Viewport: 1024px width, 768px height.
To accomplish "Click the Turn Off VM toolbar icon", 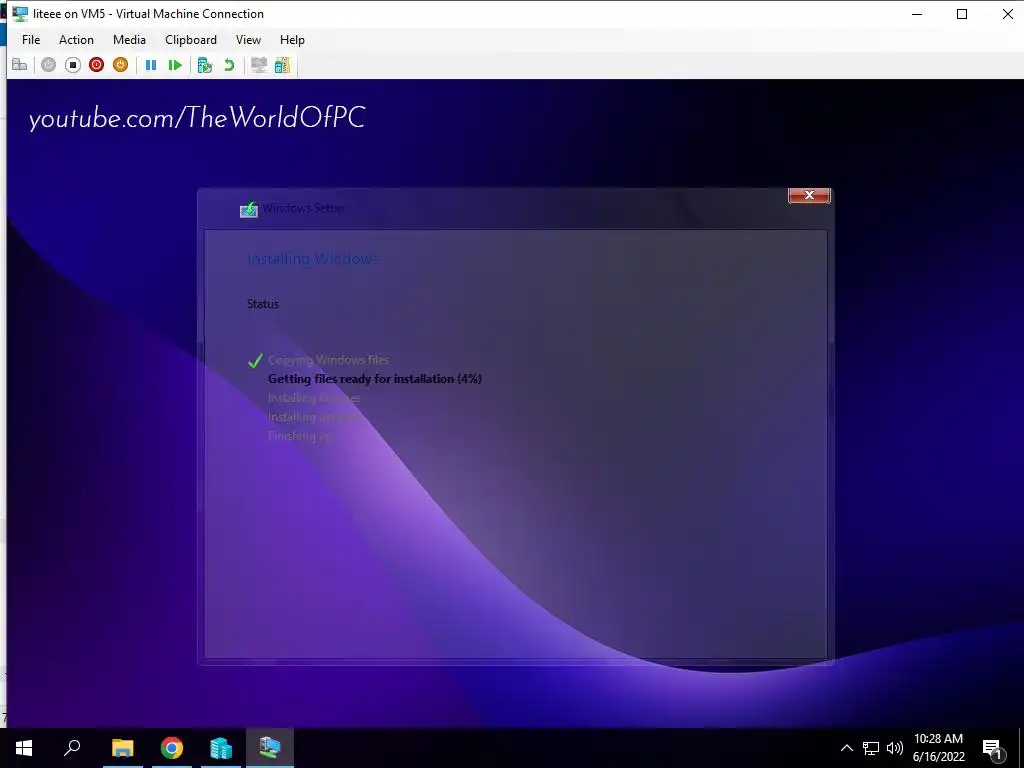I will click(x=72, y=65).
